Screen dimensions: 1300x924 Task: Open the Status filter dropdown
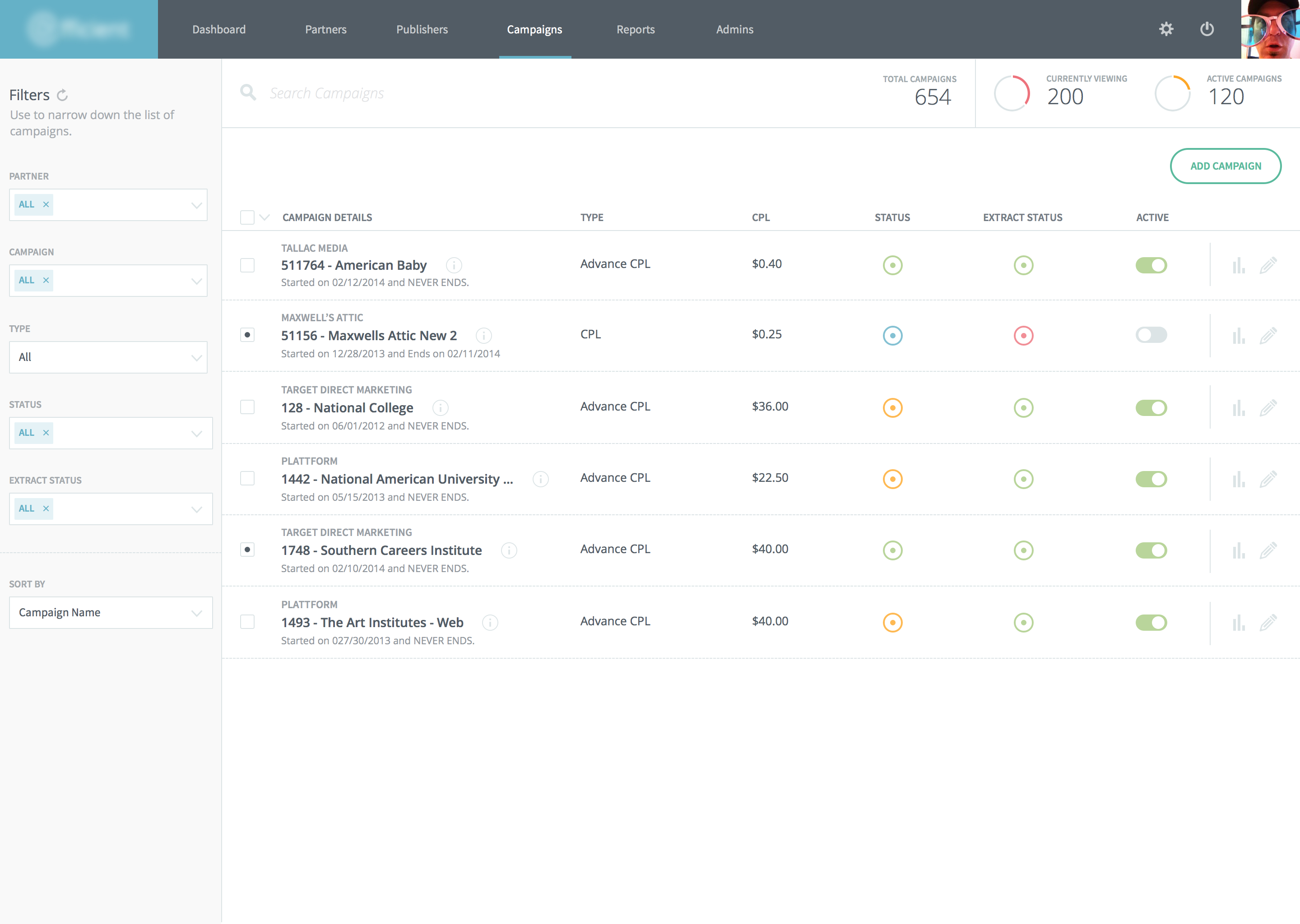(111, 433)
